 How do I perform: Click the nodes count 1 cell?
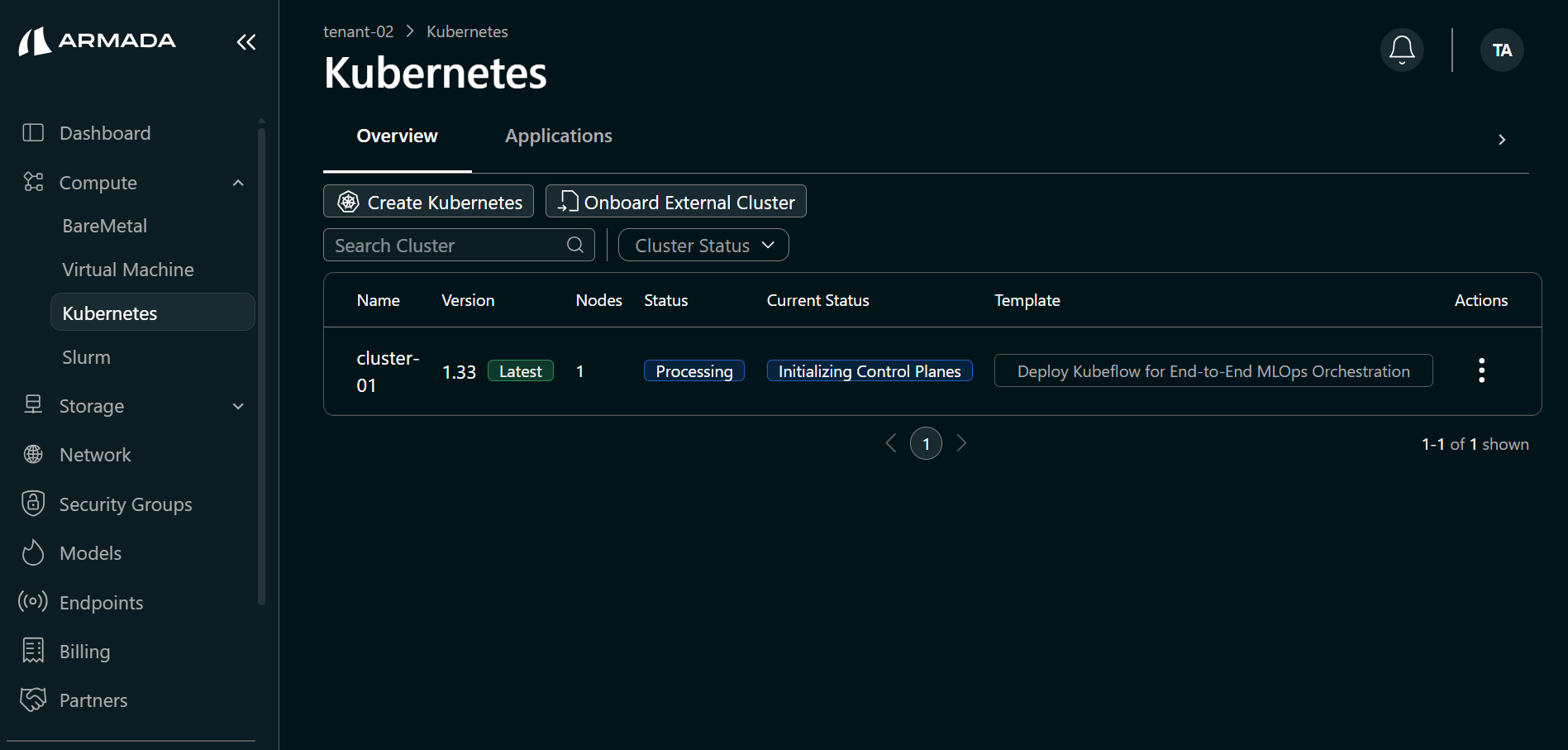(580, 371)
